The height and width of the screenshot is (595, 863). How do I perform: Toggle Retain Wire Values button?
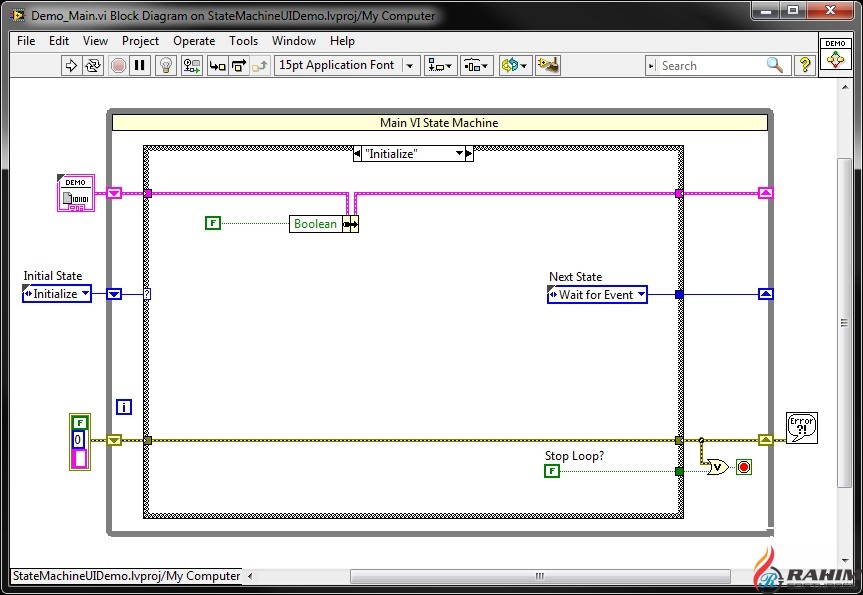[191, 65]
